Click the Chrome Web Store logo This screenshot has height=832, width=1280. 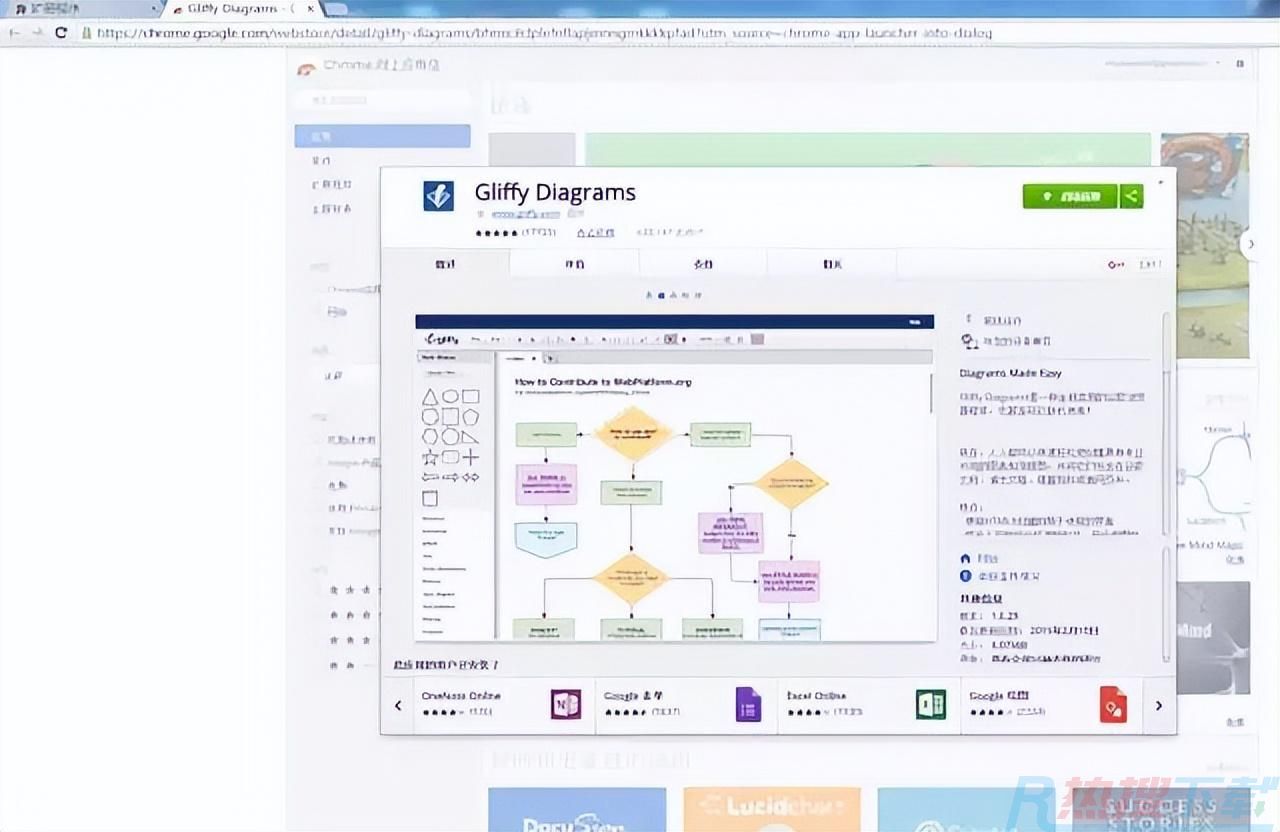(307, 68)
